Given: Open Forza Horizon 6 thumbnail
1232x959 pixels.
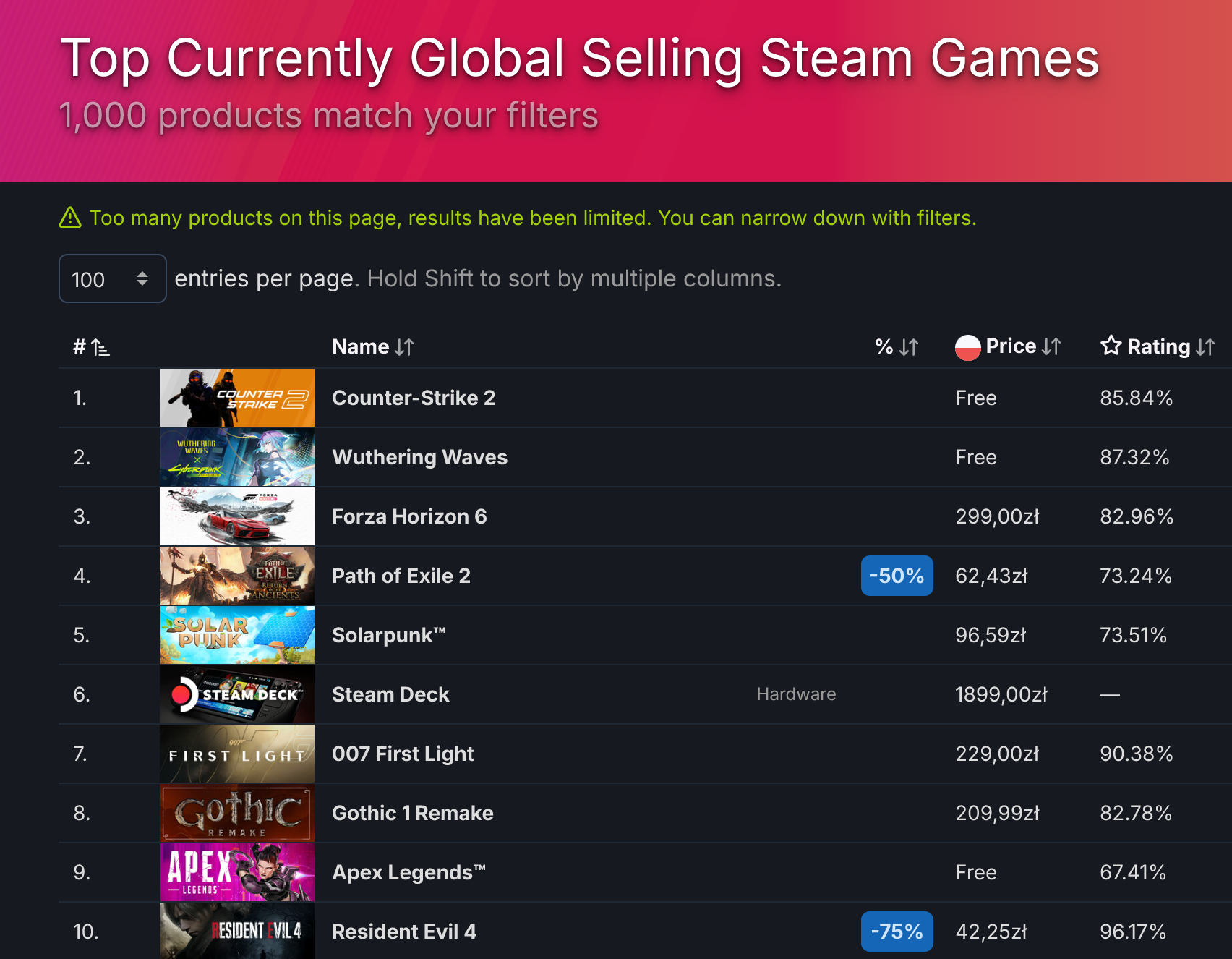Looking at the screenshot, I should click(x=237, y=516).
